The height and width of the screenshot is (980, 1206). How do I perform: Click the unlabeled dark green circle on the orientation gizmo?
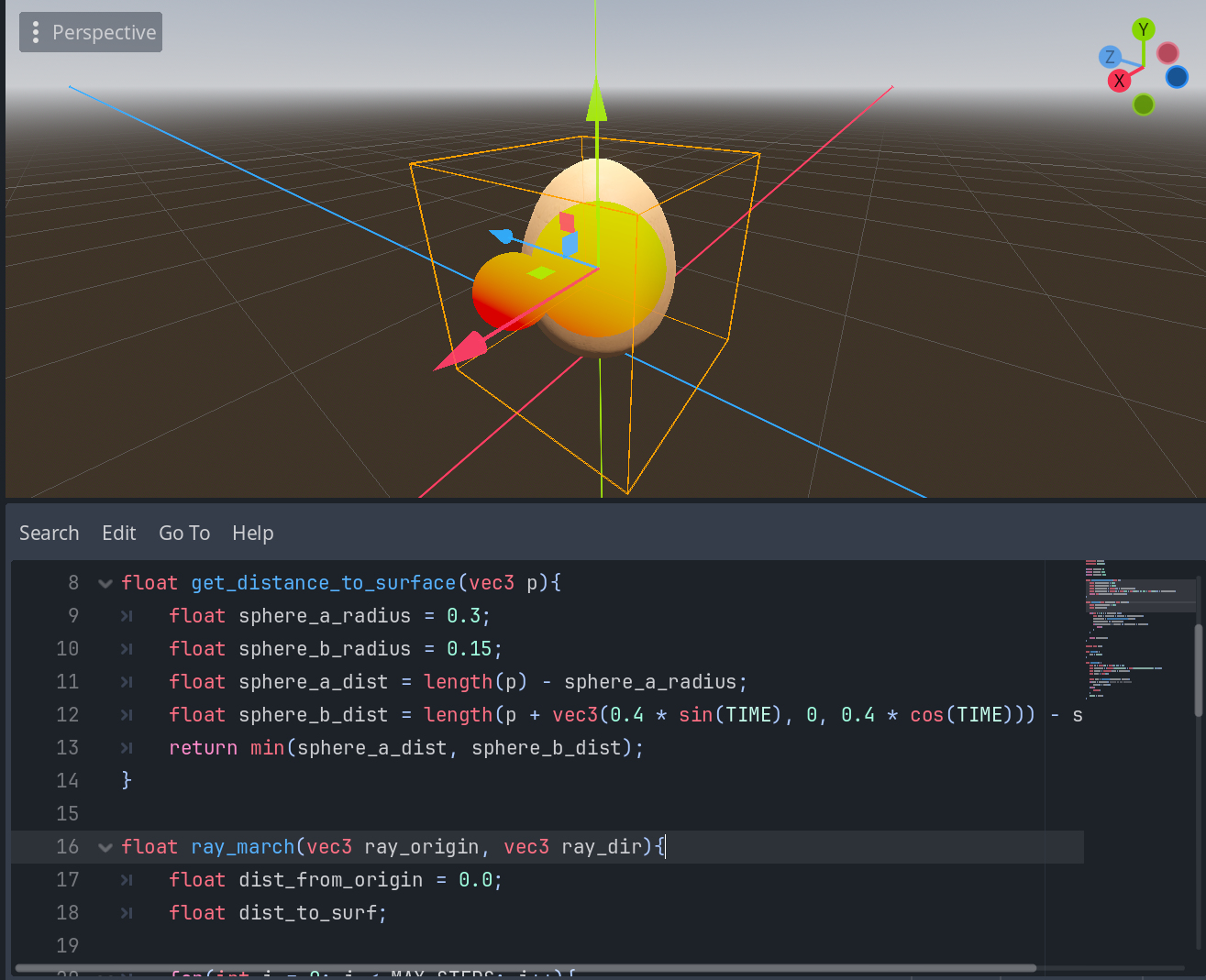[1143, 105]
